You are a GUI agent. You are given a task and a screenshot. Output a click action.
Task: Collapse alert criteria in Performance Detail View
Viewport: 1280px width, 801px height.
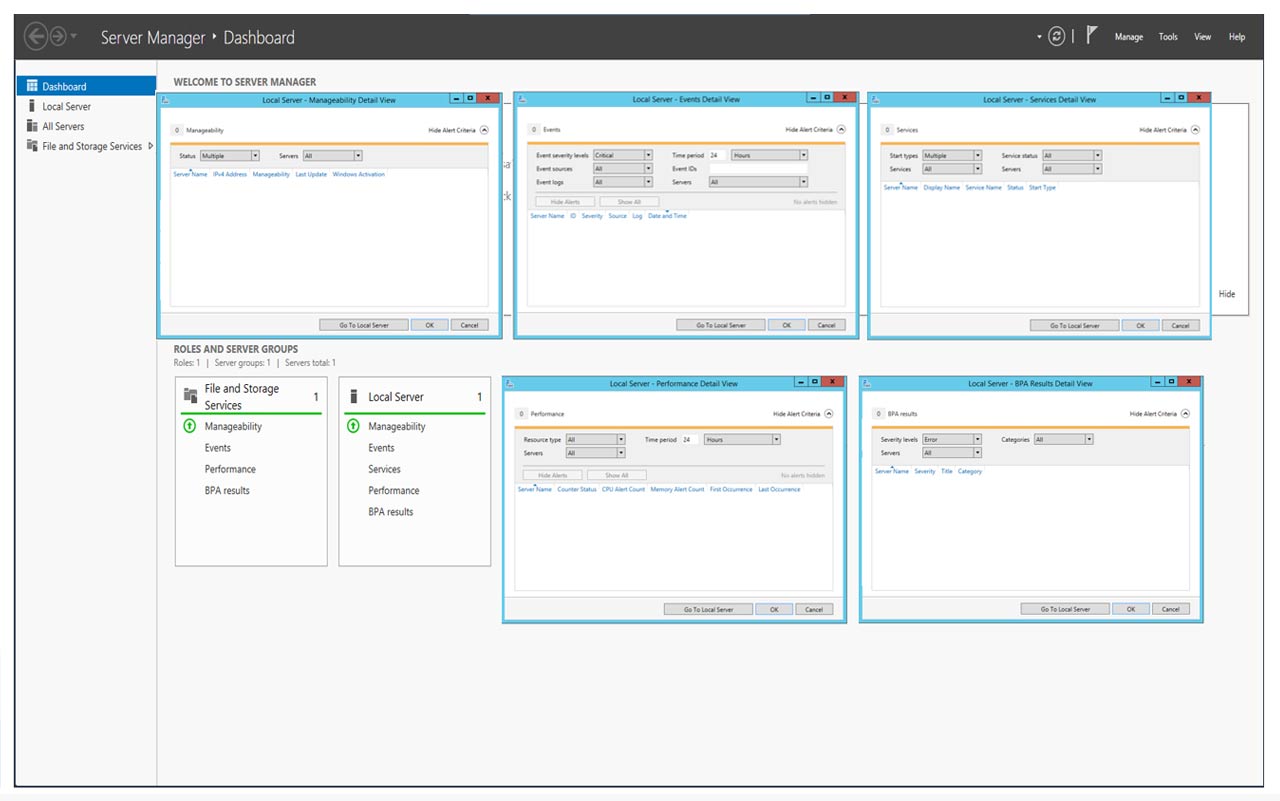pyautogui.click(x=828, y=414)
